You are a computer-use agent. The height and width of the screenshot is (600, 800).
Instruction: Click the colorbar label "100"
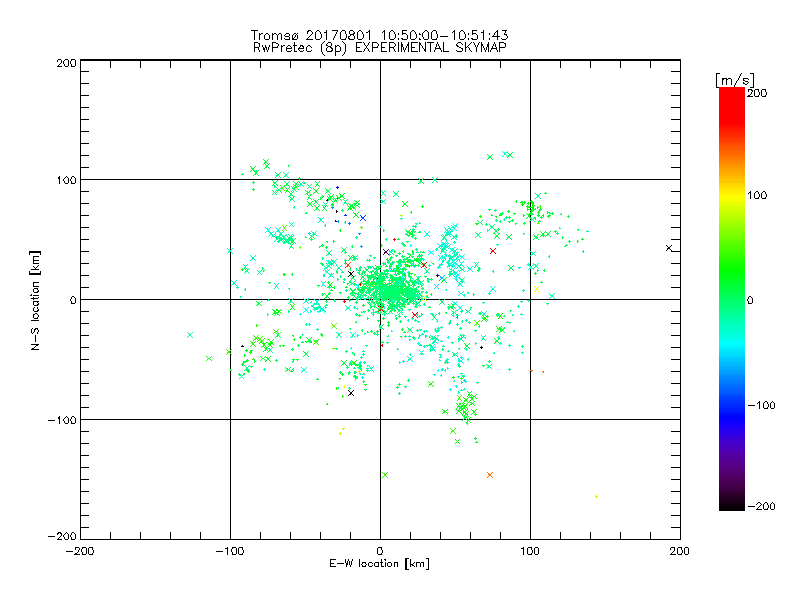coord(757,195)
